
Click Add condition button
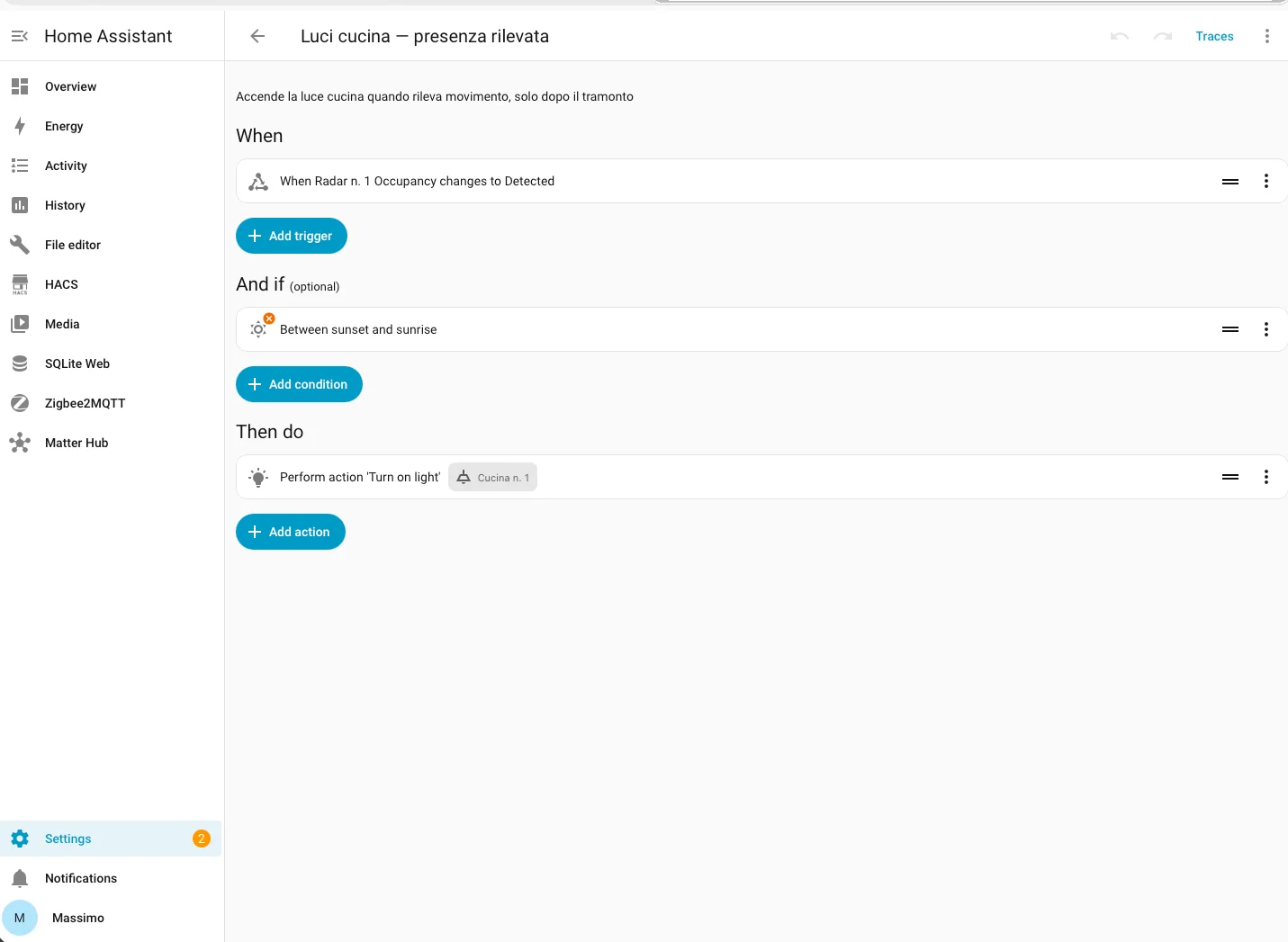[299, 384]
